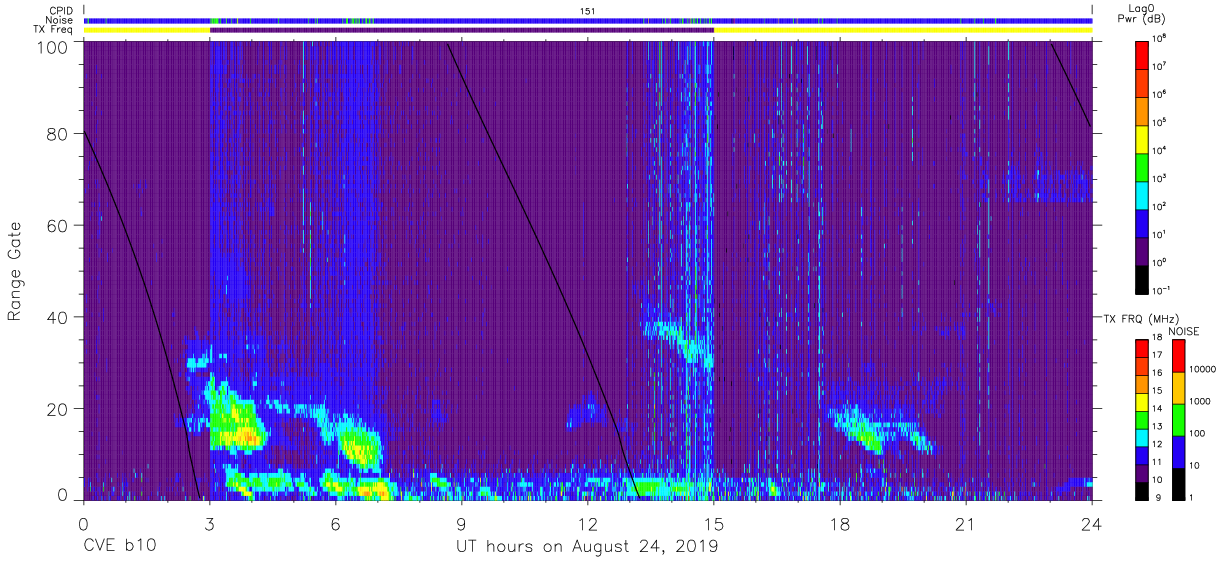Viewport: 1228px width, 567px height.
Task: Click the '1' label on the NOISE legend
Action: 1191,497
